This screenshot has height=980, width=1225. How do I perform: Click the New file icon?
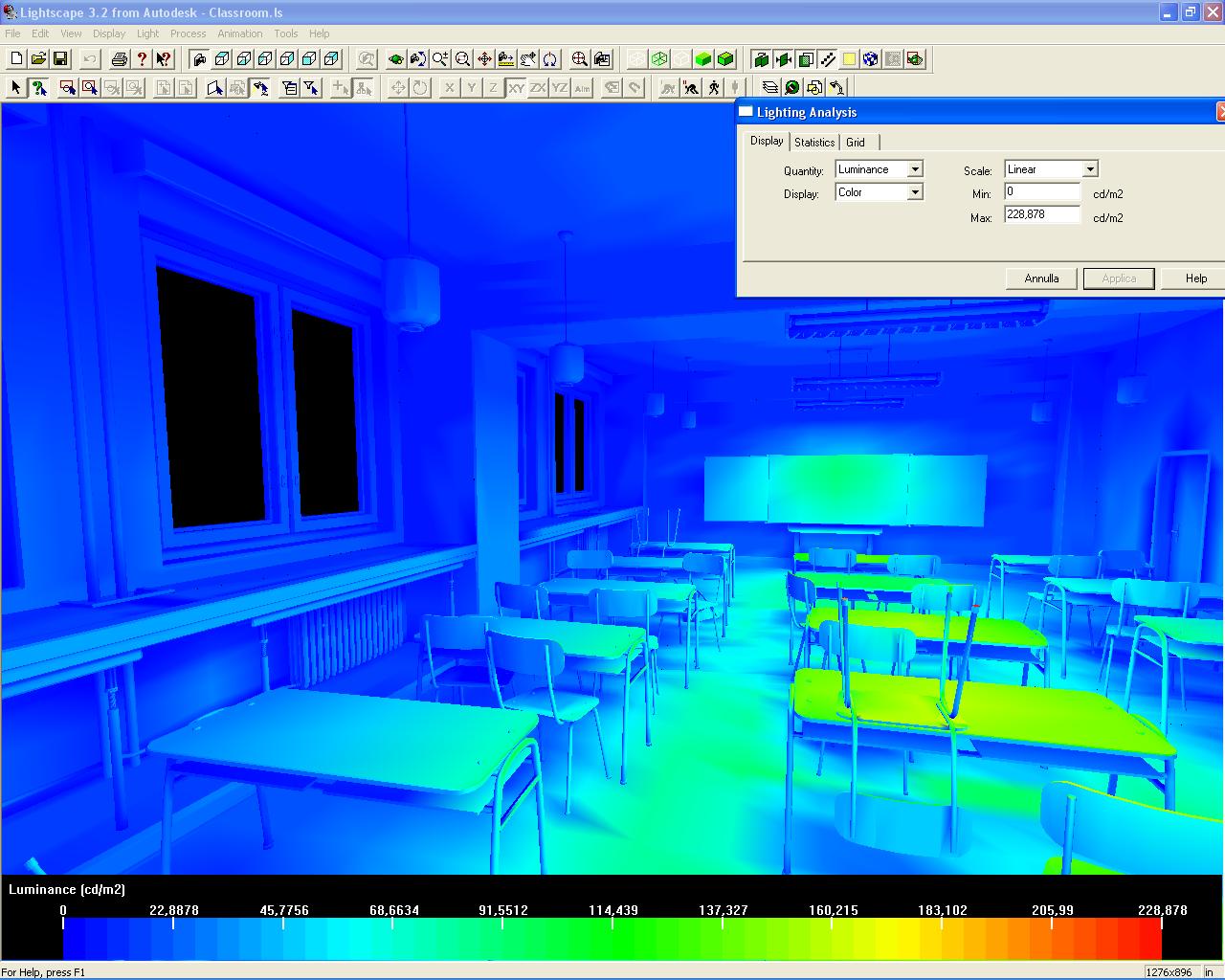click(x=16, y=59)
